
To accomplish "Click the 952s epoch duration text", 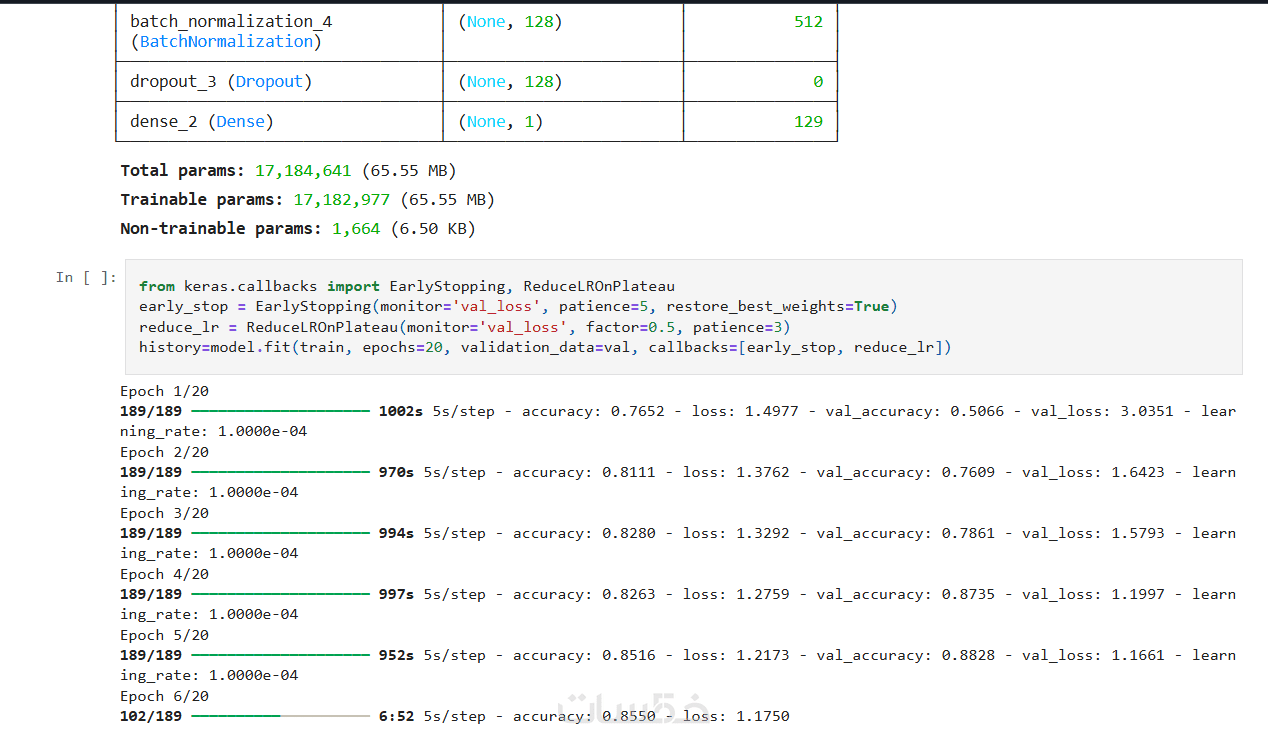I will (396, 655).
